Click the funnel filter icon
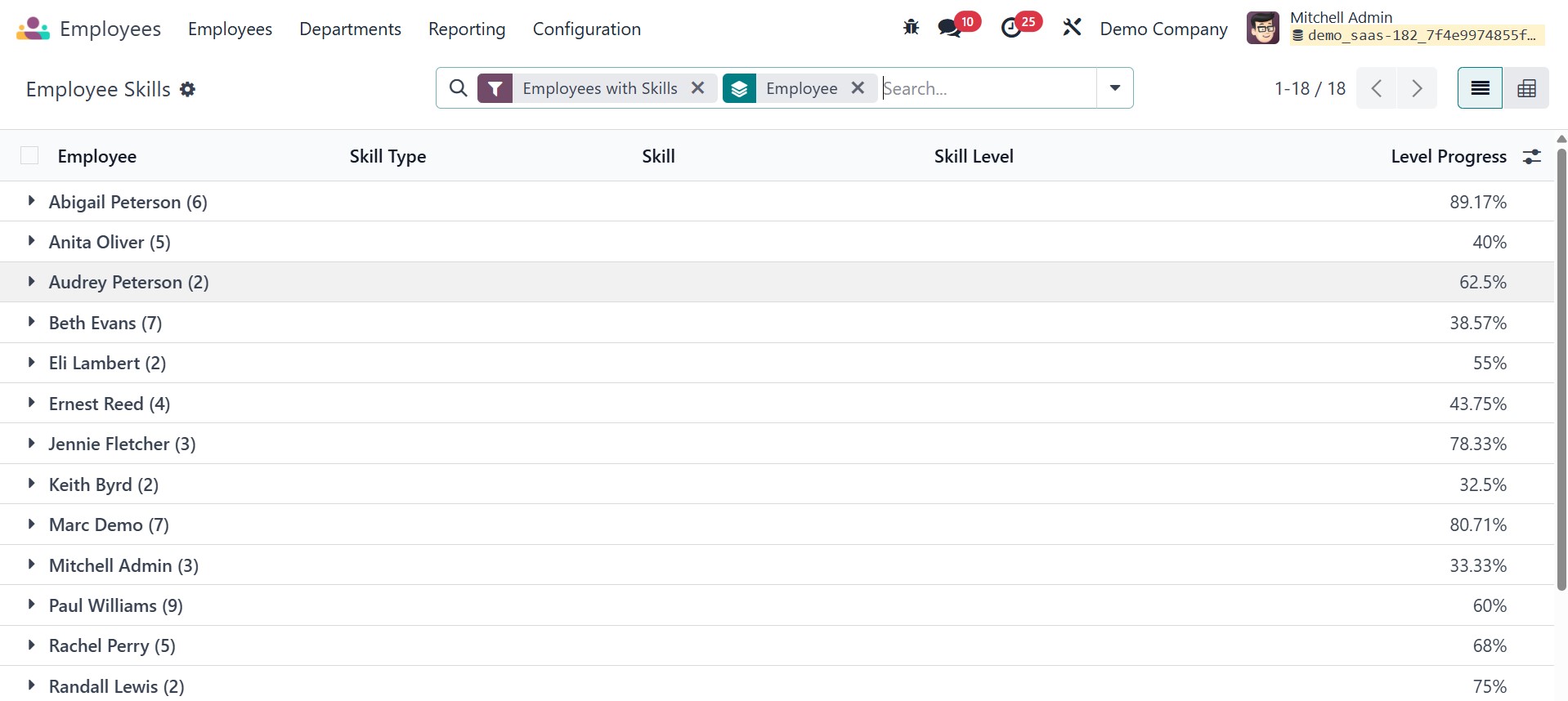This screenshot has width=1568, height=701. (x=495, y=88)
